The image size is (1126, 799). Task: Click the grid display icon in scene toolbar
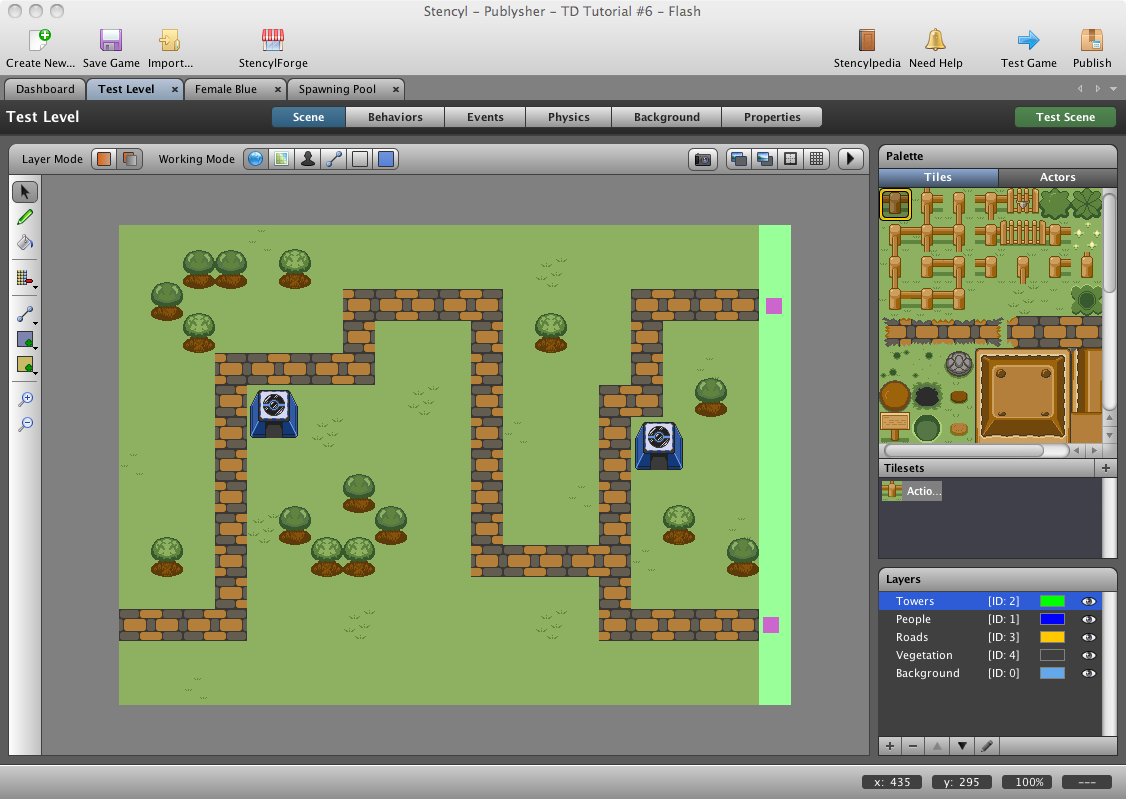pos(816,159)
